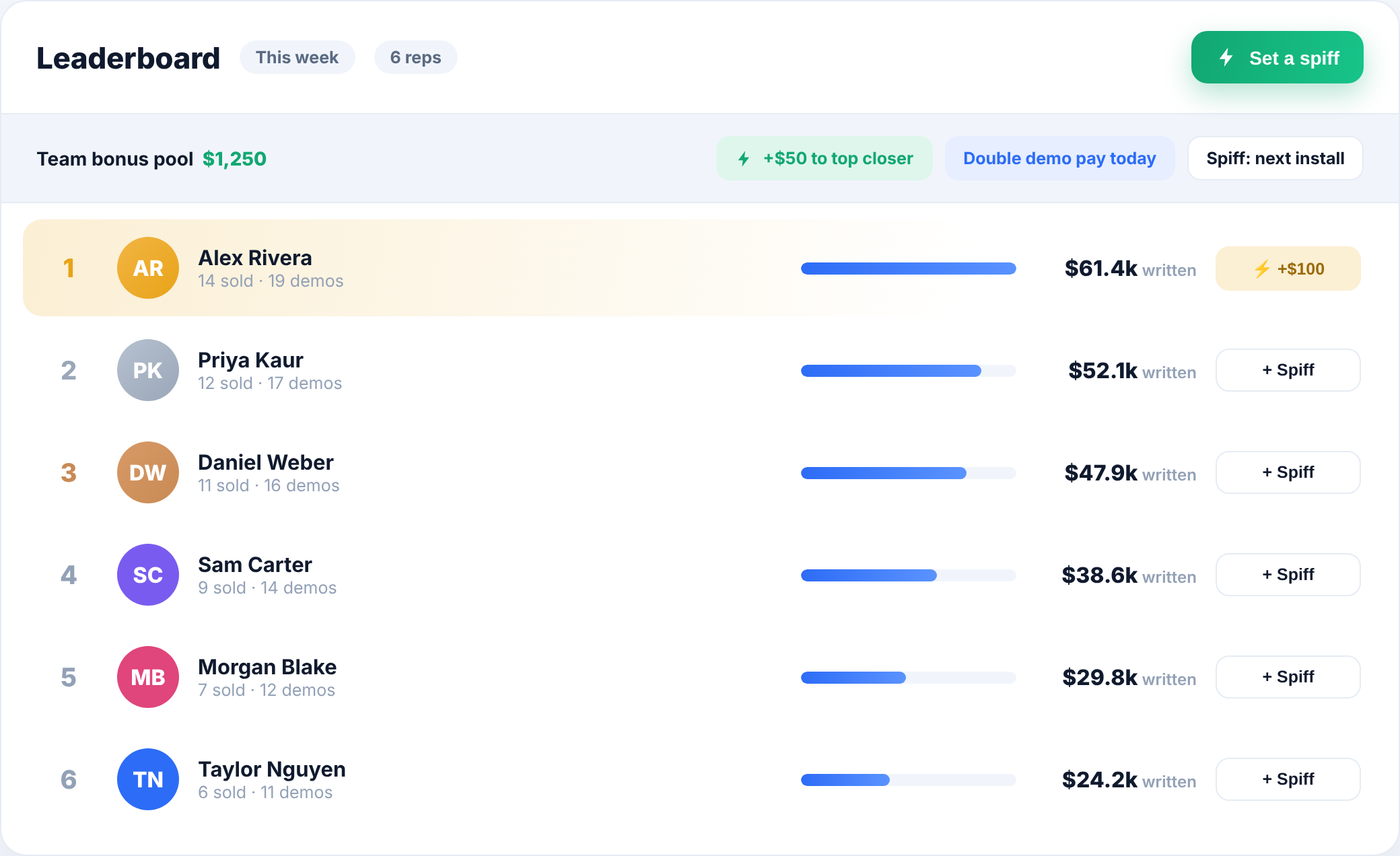The height and width of the screenshot is (856, 1400).
Task: Click Alex Rivera's progress bar
Action: (x=909, y=269)
